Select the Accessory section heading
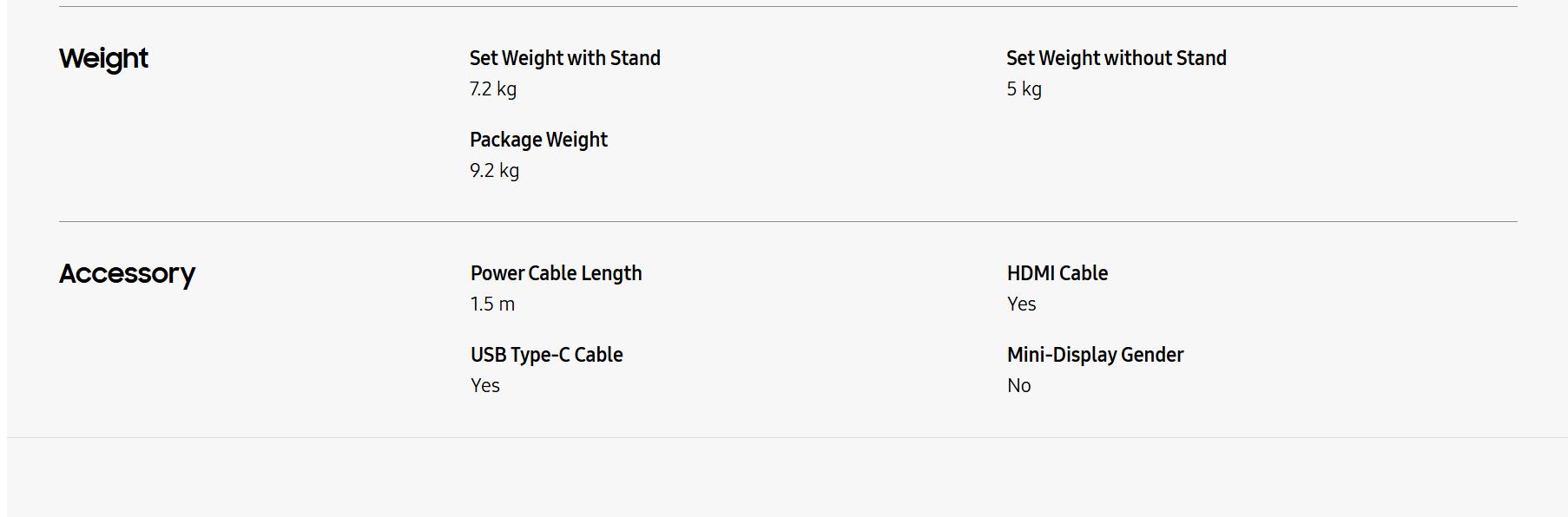 click(127, 274)
